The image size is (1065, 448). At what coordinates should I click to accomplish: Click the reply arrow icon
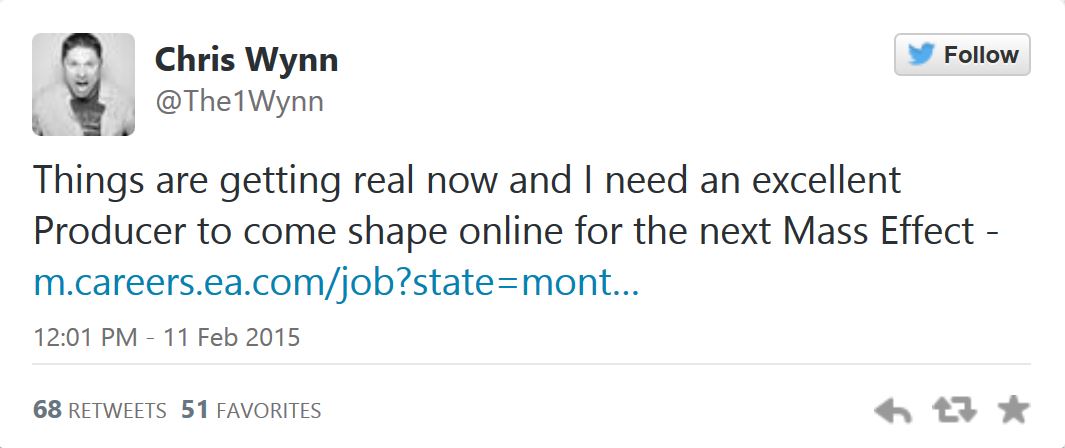pos(892,409)
